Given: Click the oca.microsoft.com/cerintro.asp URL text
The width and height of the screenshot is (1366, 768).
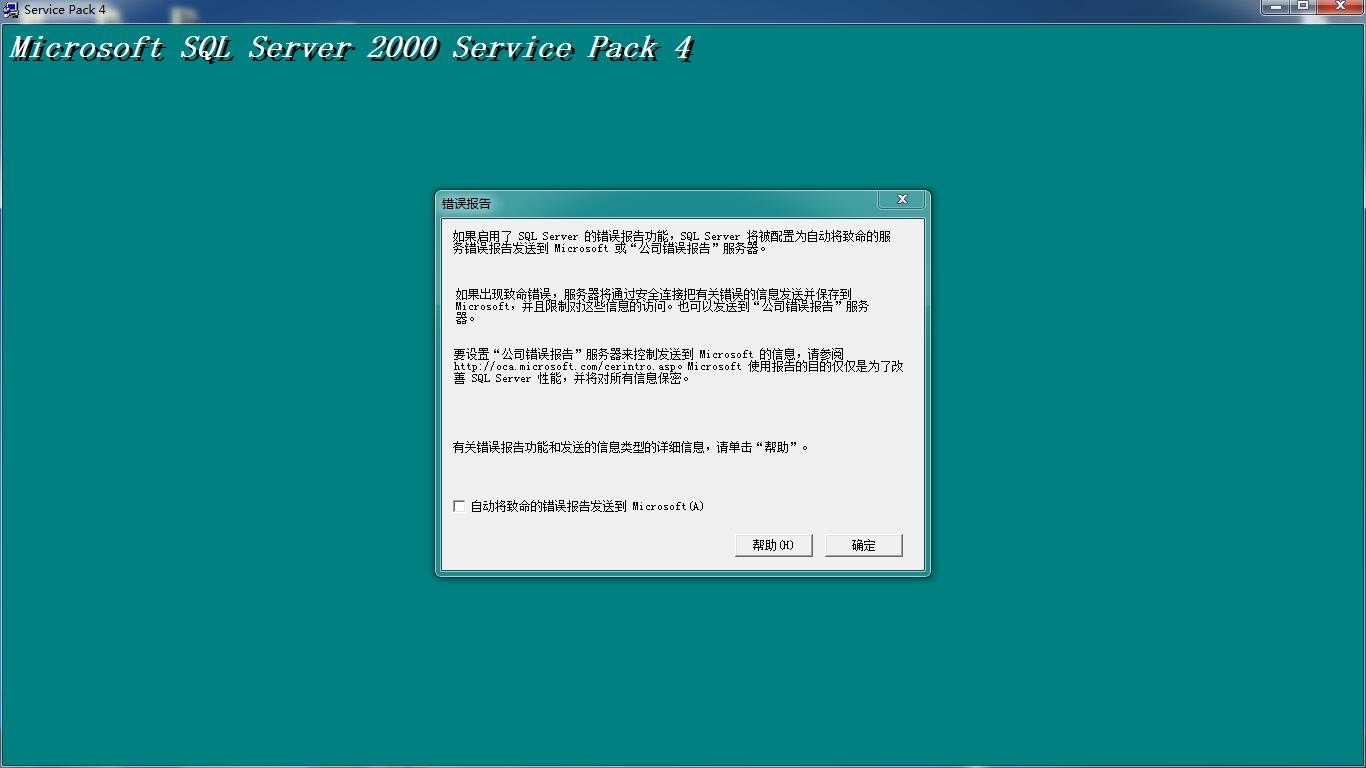Looking at the screenshot, I should click(565, 367).
